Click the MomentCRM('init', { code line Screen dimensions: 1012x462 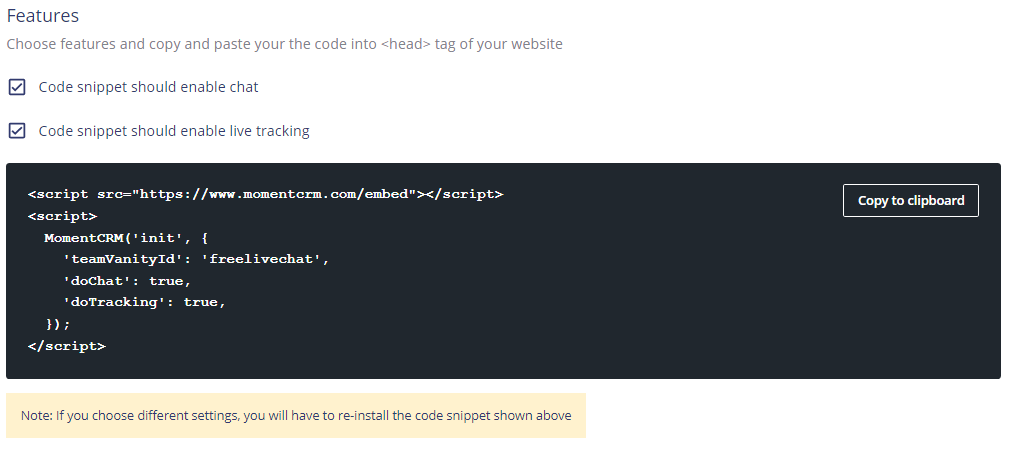128,238
